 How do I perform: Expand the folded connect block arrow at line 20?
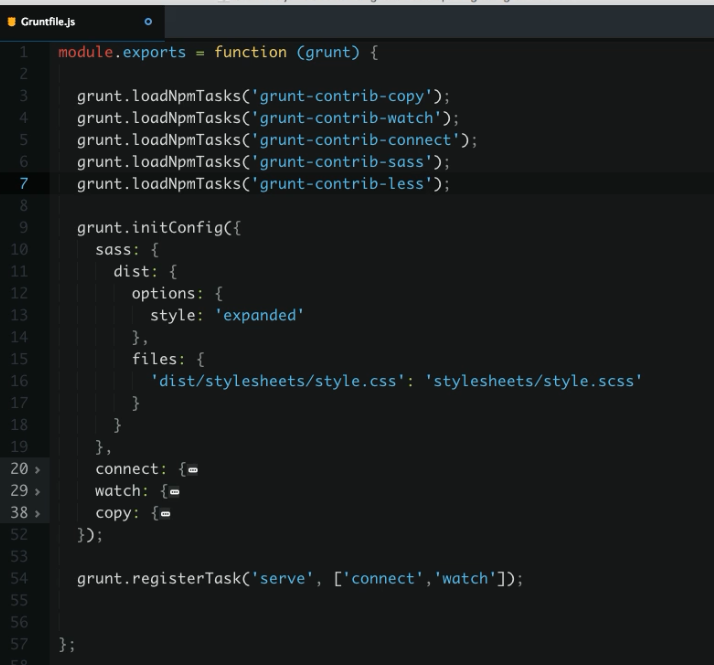click(x=38, y=469)
